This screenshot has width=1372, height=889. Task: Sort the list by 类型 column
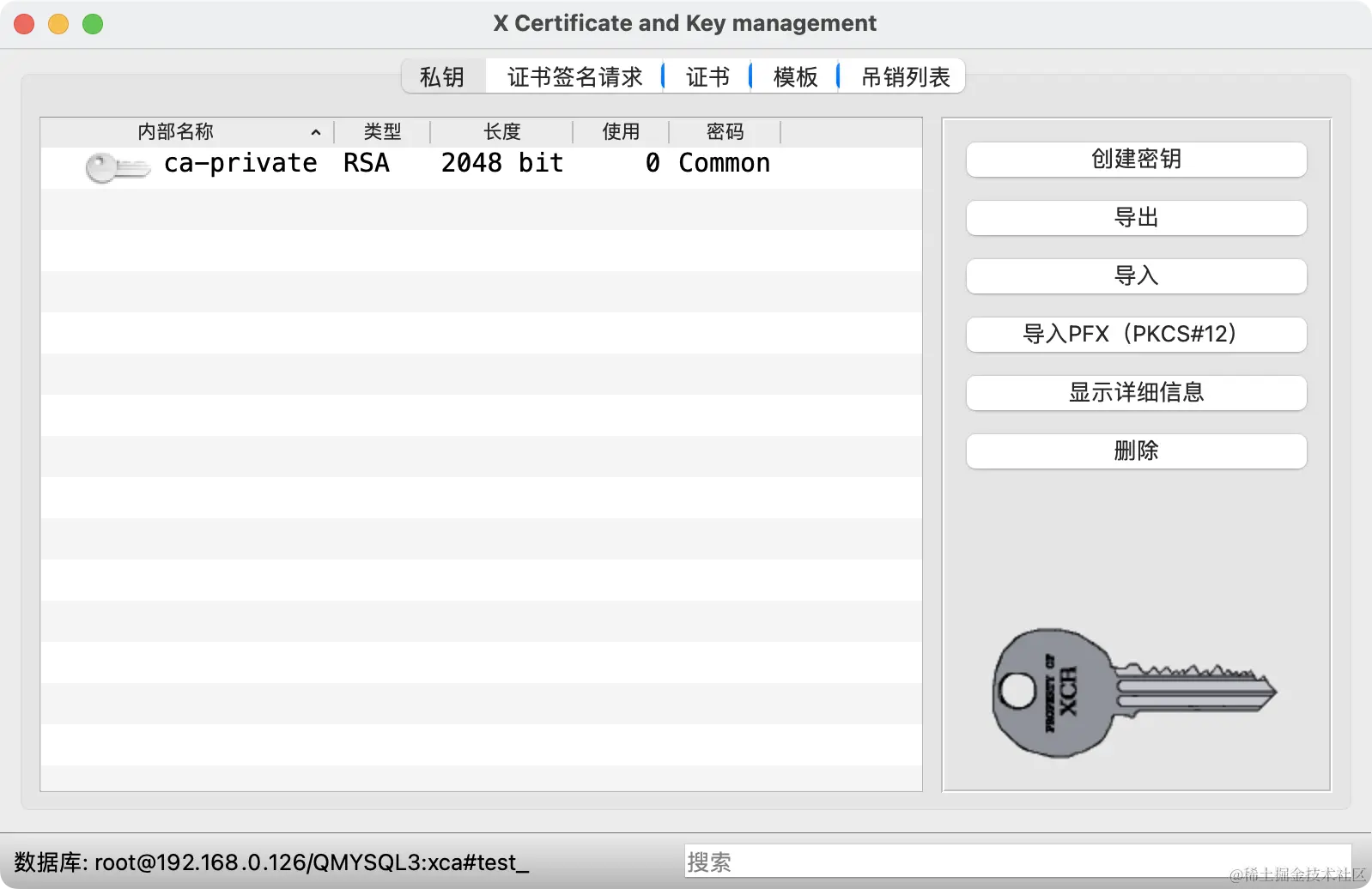pos(382,132)
